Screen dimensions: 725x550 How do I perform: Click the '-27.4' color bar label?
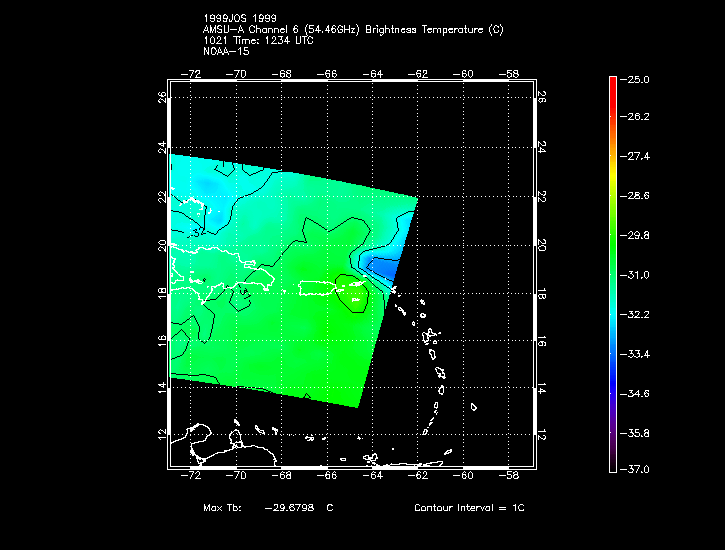click(635, 156)
